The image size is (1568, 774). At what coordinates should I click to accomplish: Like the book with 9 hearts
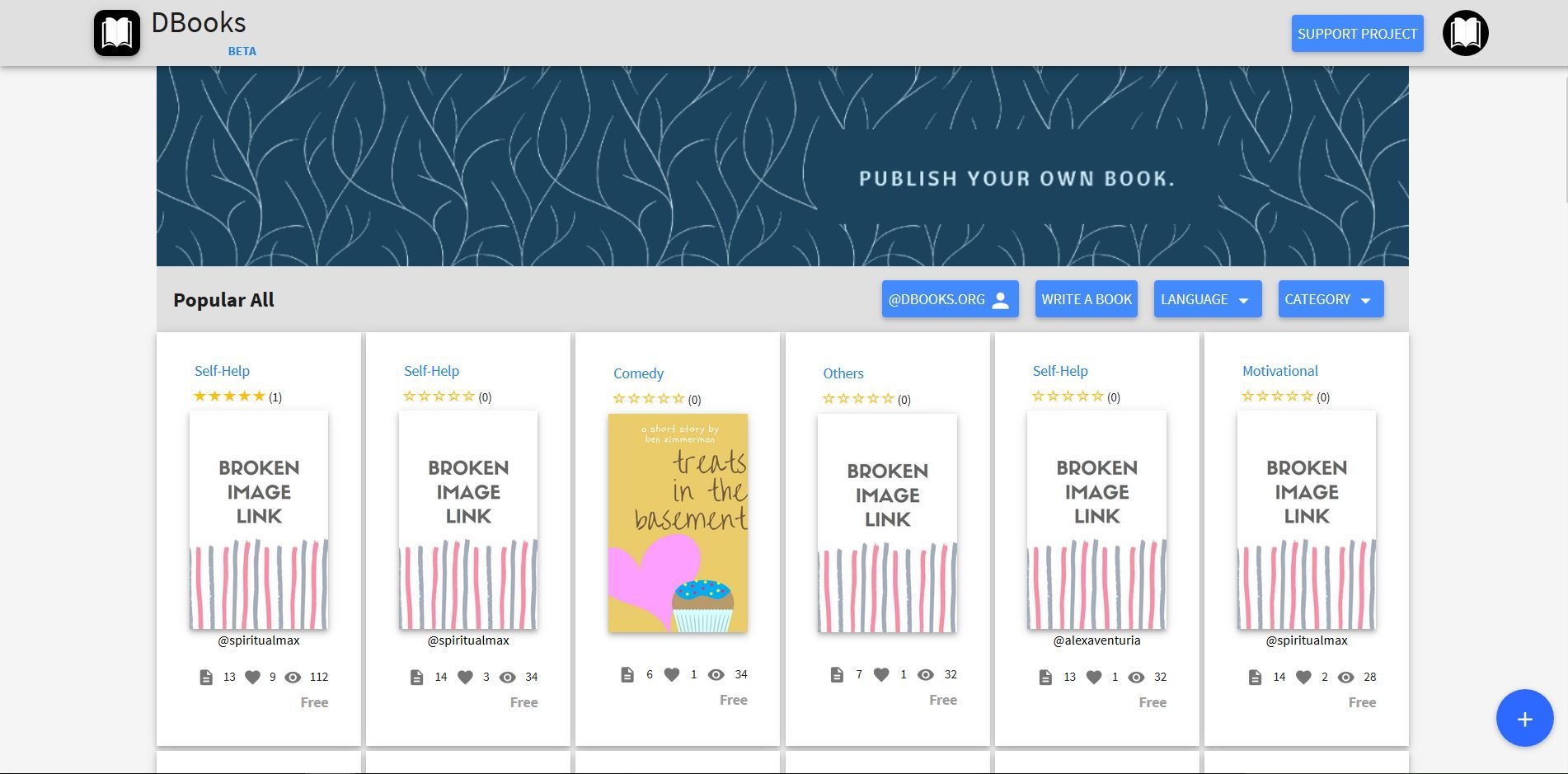pos(252,677)
